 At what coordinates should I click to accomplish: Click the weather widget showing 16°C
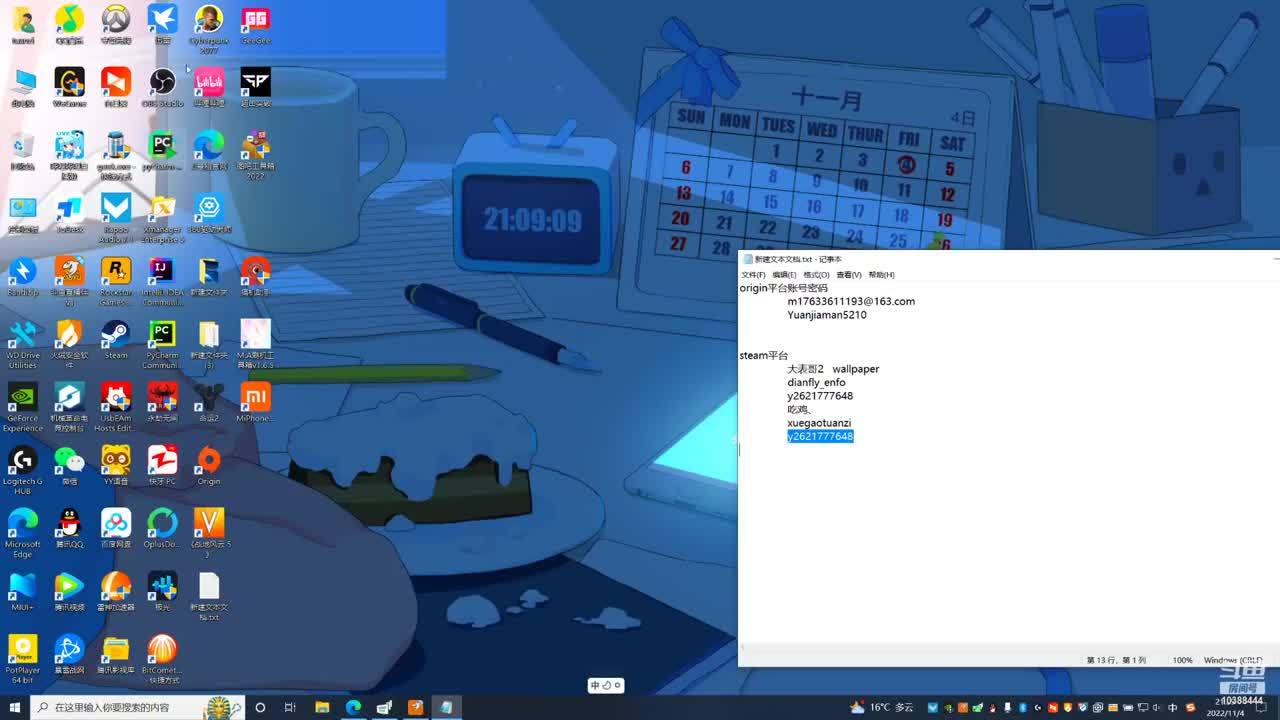point(881,707)
